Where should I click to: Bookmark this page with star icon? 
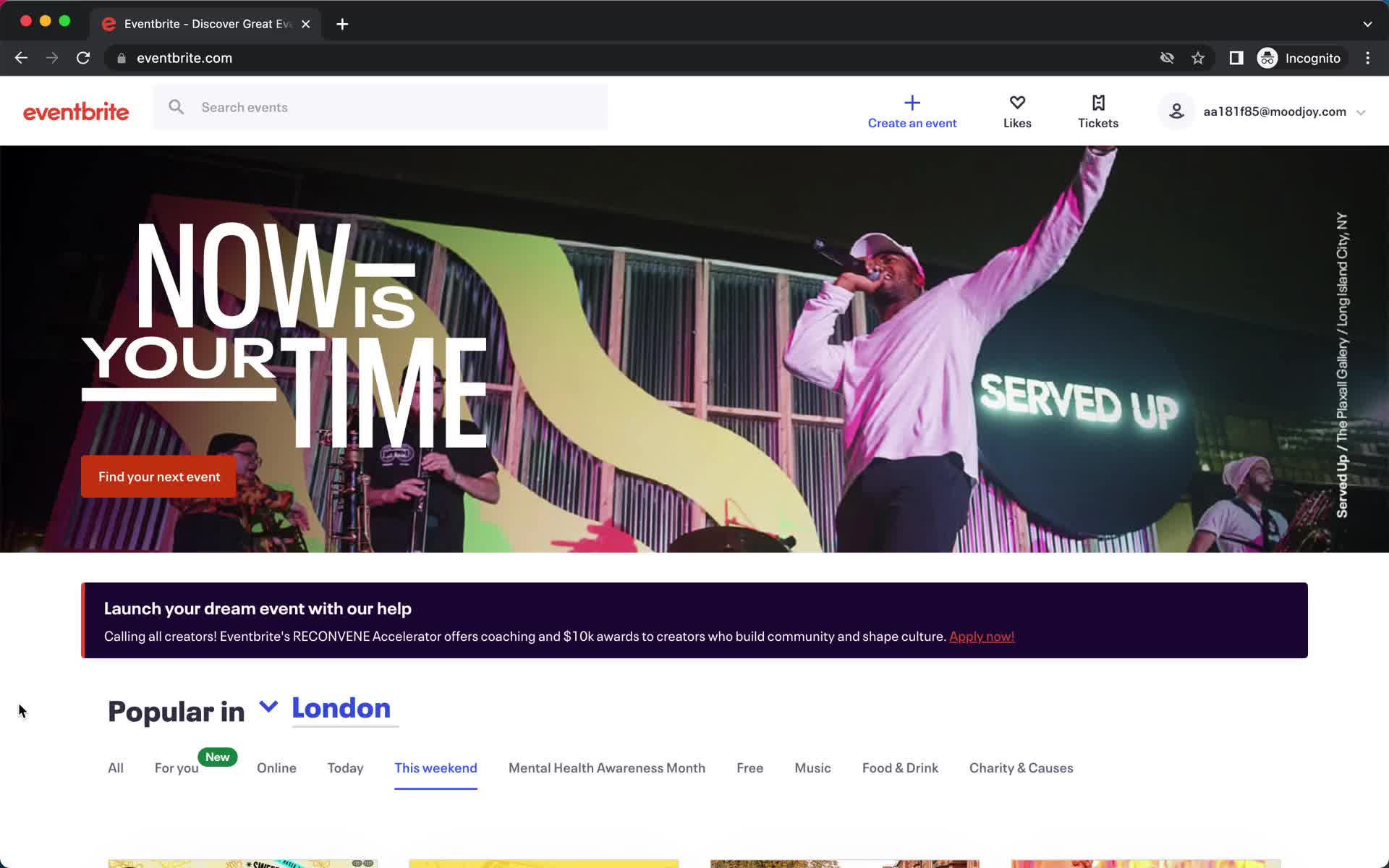pyautogui.click(x=1198, y=58)
